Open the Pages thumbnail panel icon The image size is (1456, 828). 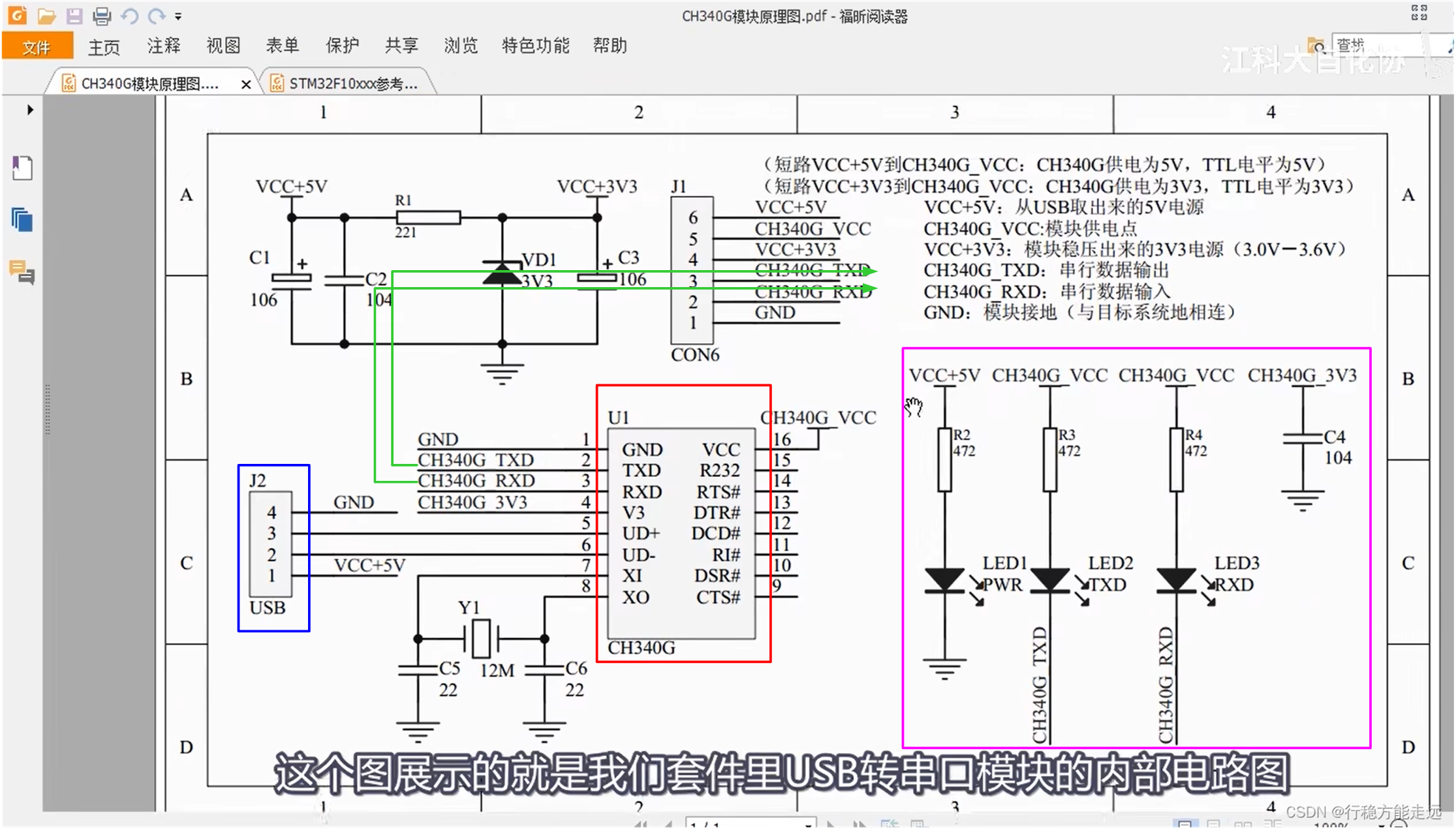point(22,220)
